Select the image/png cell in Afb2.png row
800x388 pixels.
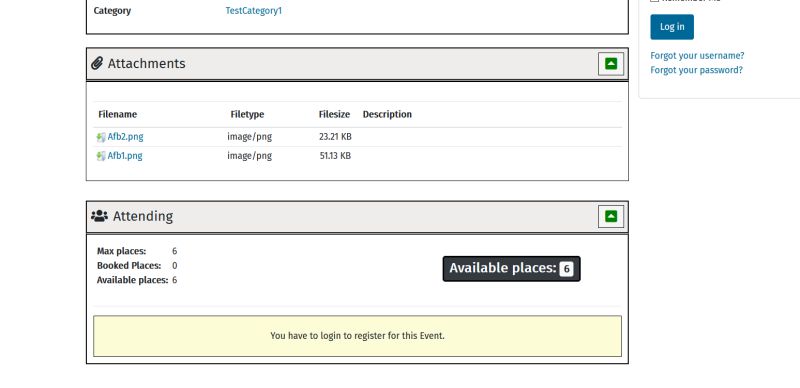point(249,137)
